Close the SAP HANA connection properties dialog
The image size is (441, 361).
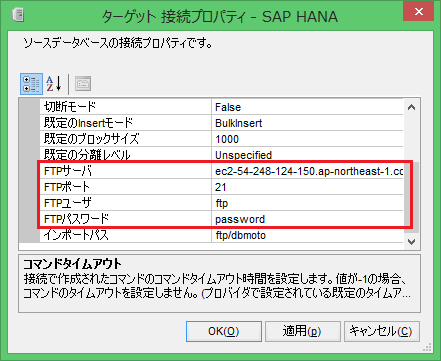click(419, 11)
